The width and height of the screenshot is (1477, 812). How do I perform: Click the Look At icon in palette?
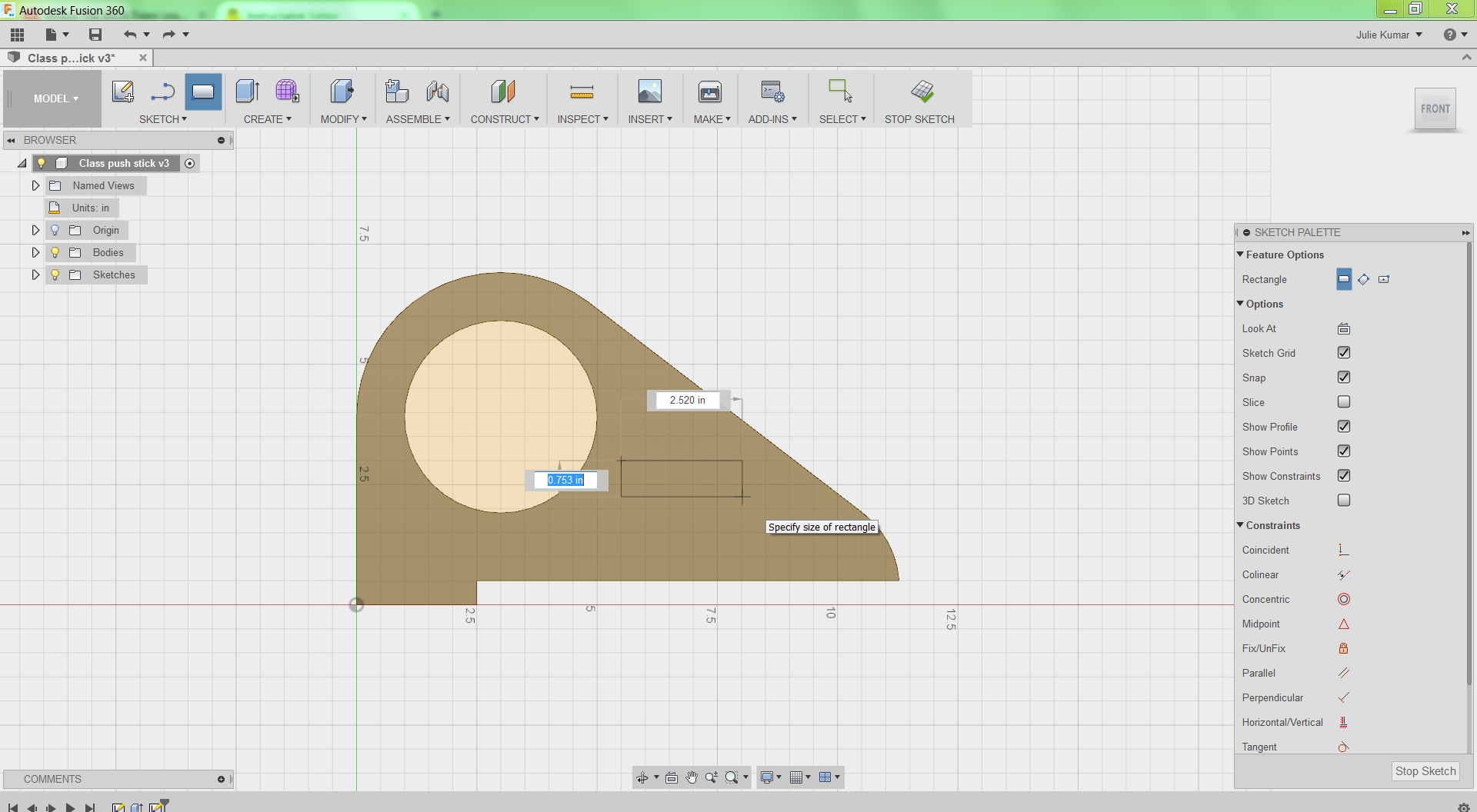pyautogui.click(x=1343, y=328)
